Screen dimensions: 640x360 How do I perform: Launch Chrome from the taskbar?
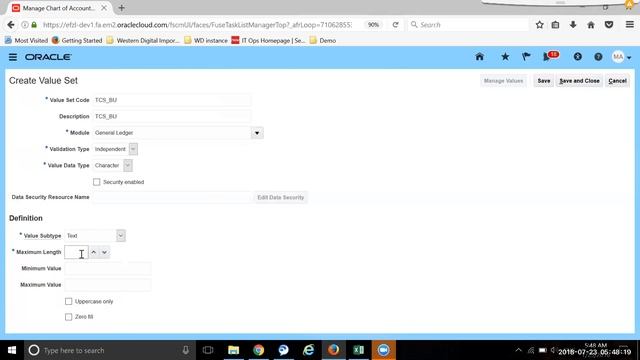tap(258, 350)
